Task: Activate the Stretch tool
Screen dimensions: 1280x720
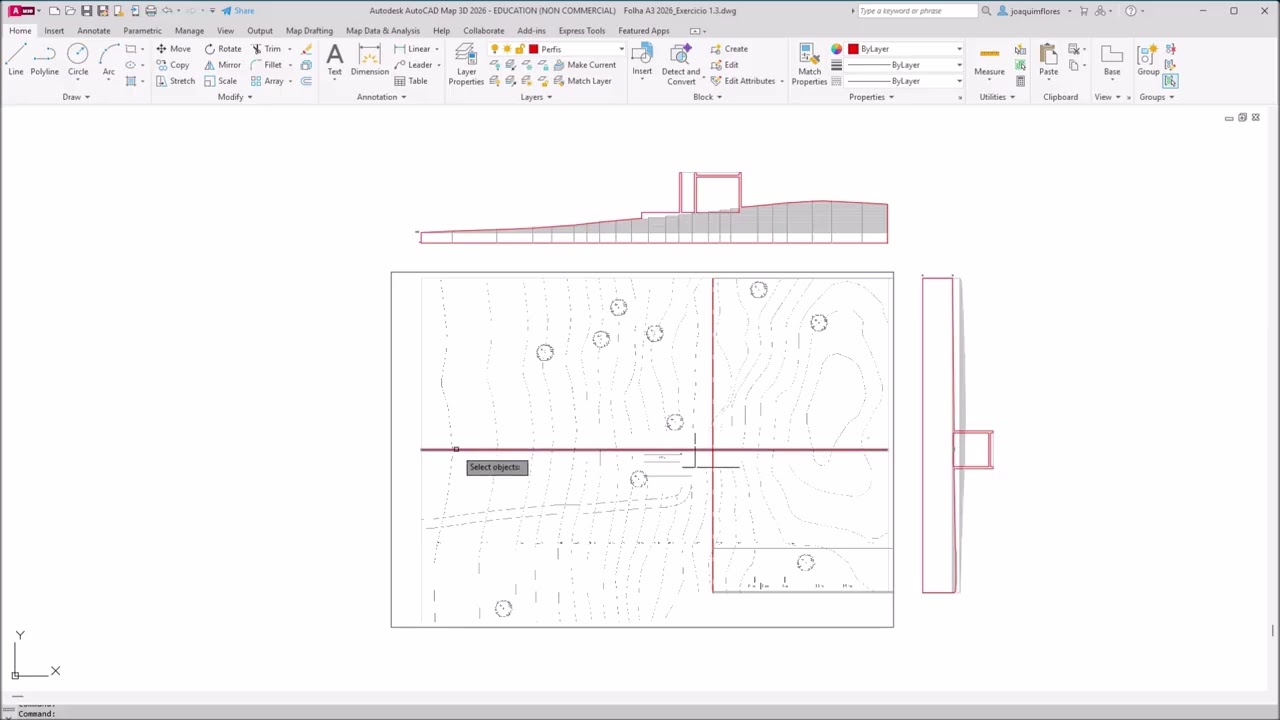Action: [175, 81]
